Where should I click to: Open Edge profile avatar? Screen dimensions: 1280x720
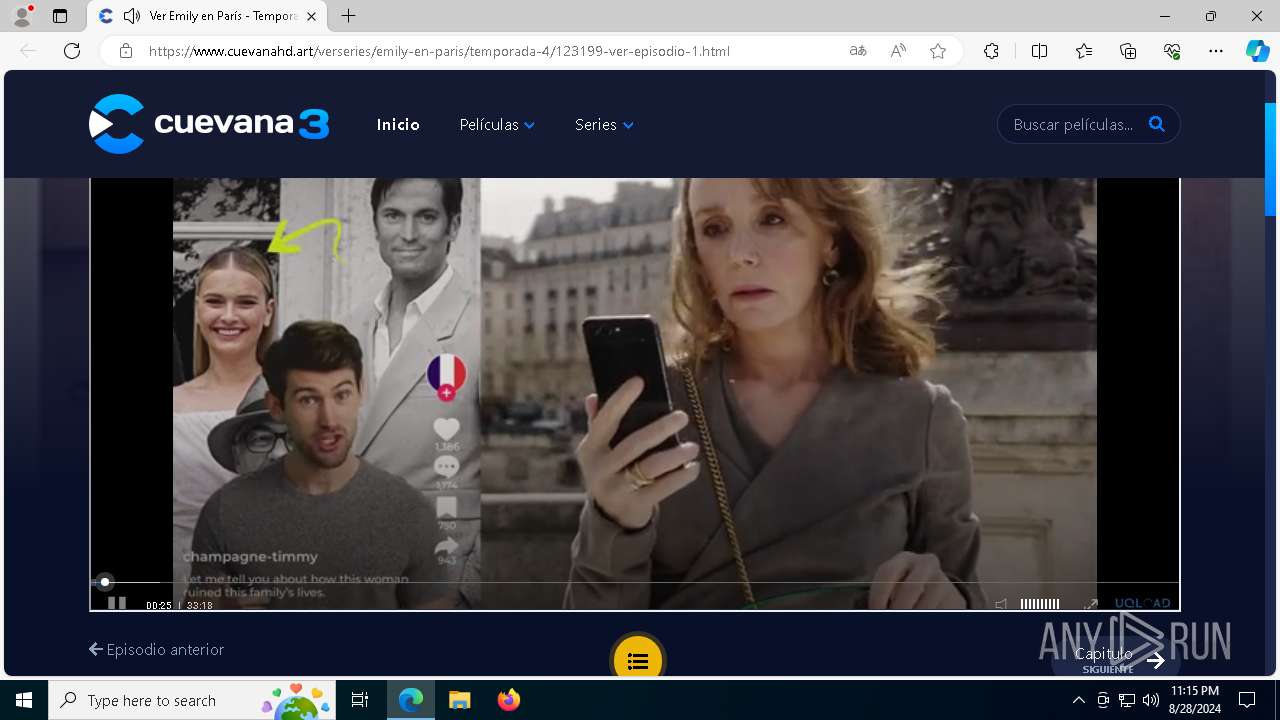[22, 16]
